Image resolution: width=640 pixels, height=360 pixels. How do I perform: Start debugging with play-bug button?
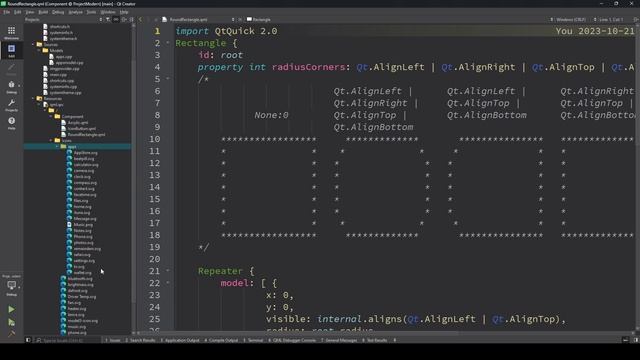[11, 322]
